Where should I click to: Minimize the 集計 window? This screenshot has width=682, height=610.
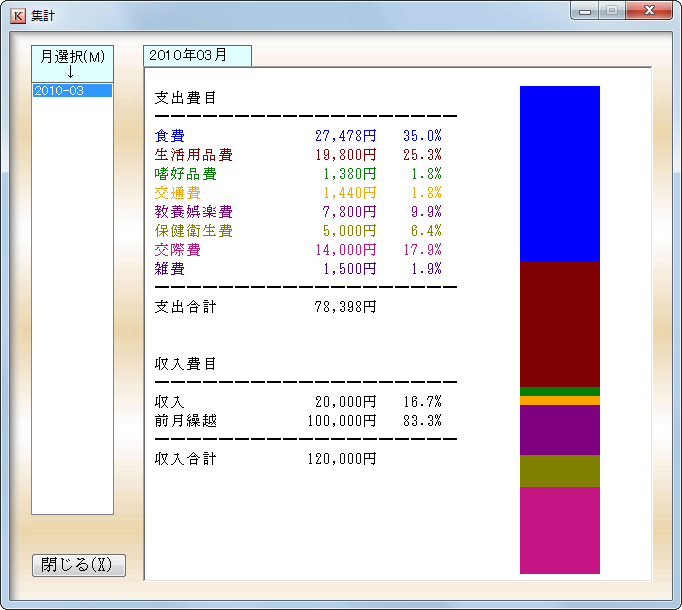pyautogui.click(x=585, y=11)
